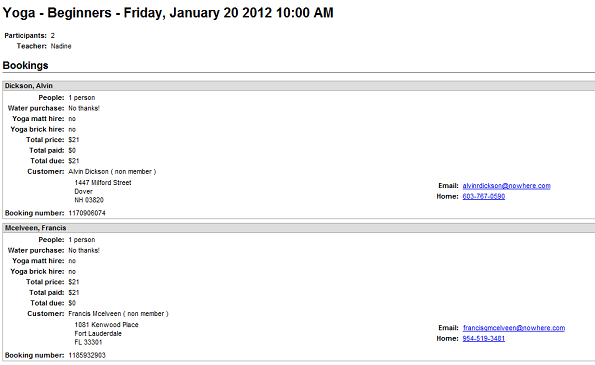
Task: Click Alvin's Water purchase value
Action: pyautogui.click(x=84, y=108)
